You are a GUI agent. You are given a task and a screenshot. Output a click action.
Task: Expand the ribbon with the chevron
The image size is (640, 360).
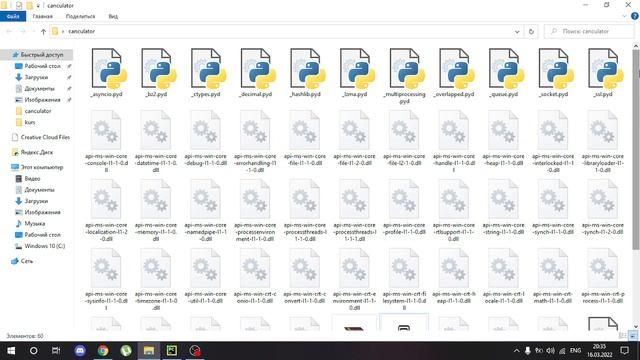tap(624, 16)
